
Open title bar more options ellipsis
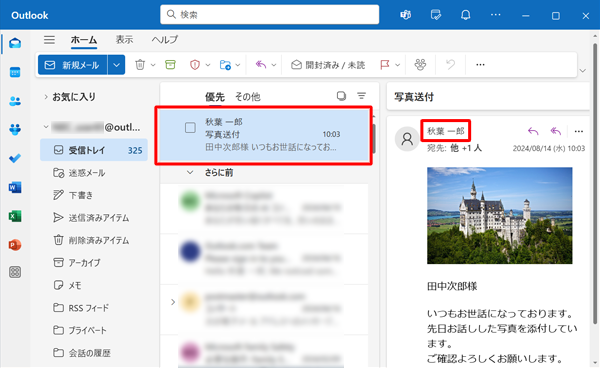tap(496, 15)
